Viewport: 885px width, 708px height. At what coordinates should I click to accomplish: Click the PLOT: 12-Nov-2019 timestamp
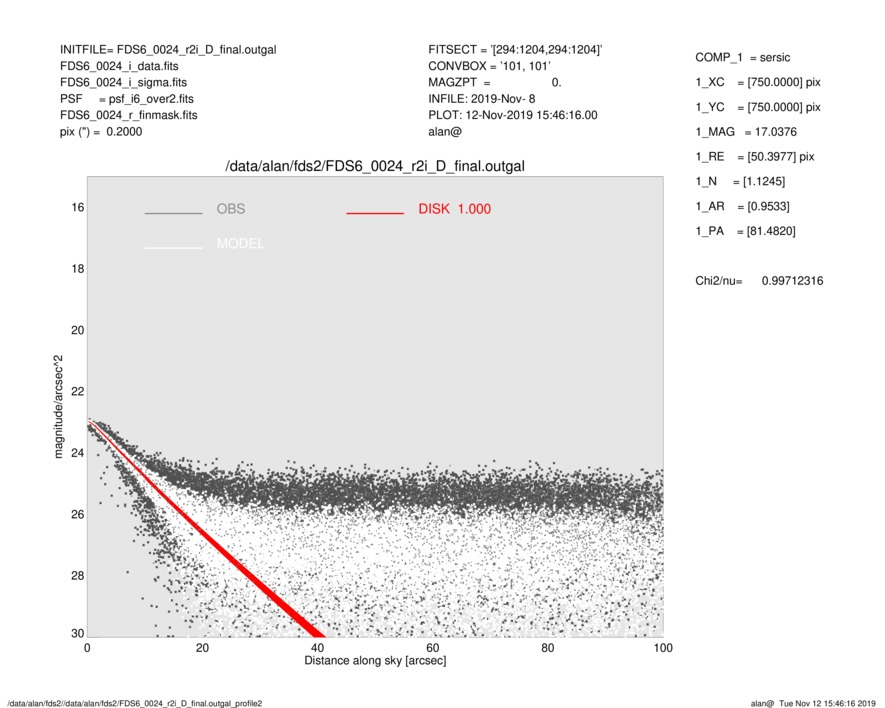pyautogui.click(x=512, y=115)
